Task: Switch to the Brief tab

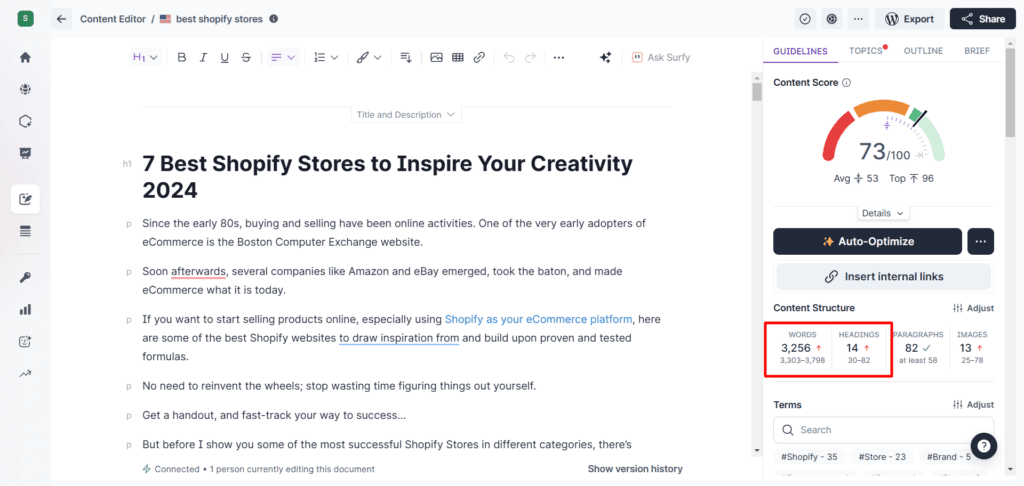Action: [x=977, y=51]
